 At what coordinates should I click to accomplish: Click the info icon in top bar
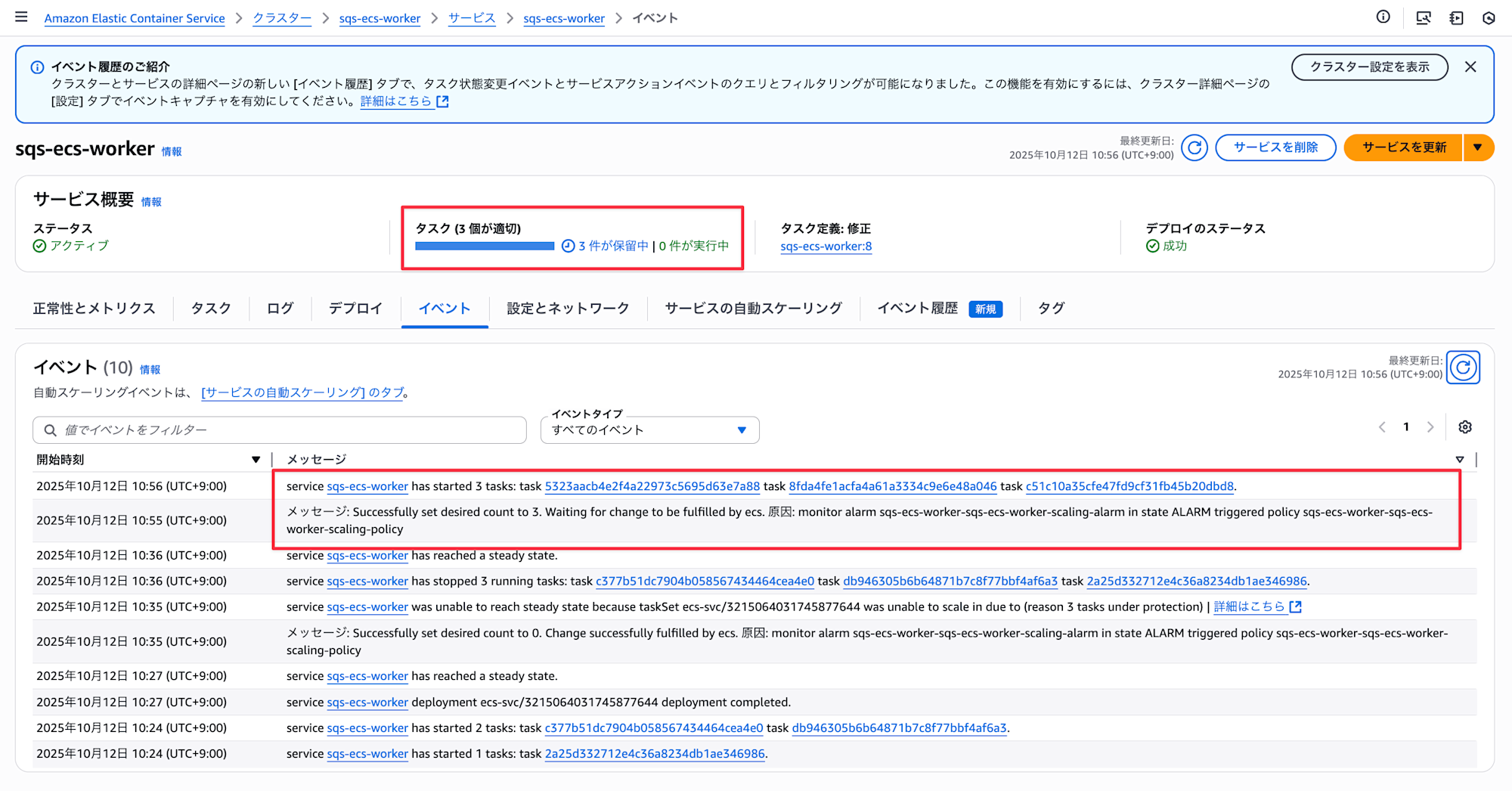(x=1383, y=17)
